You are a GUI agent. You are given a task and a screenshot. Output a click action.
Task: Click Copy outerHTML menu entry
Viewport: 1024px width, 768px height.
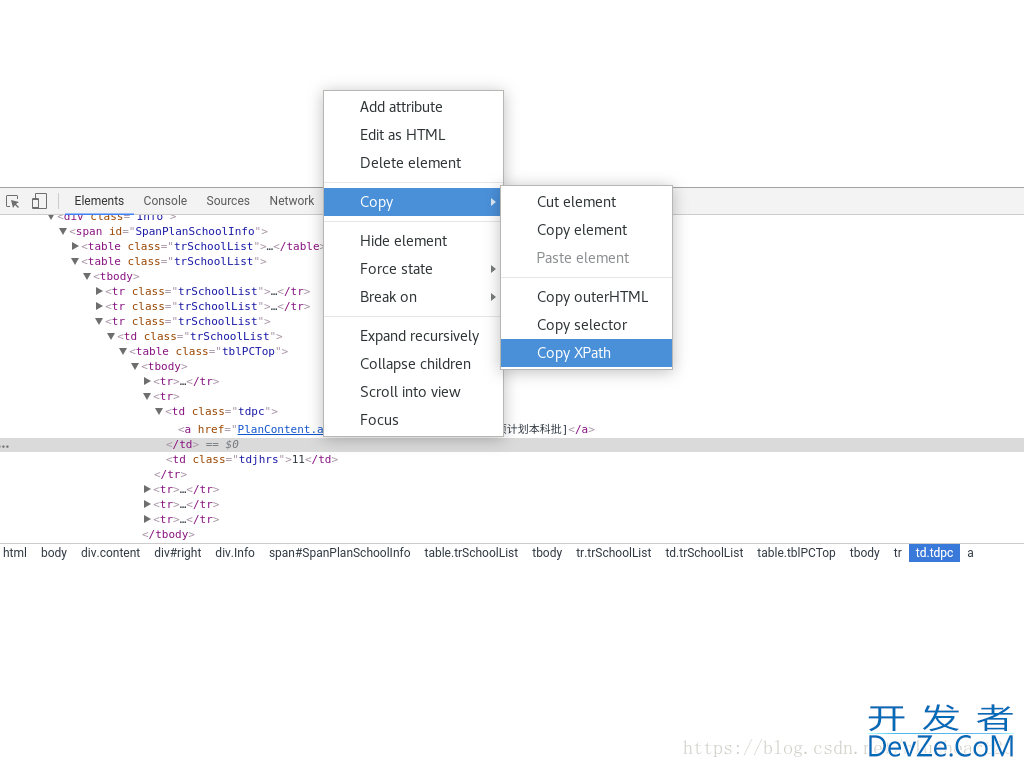coord(592,297)
